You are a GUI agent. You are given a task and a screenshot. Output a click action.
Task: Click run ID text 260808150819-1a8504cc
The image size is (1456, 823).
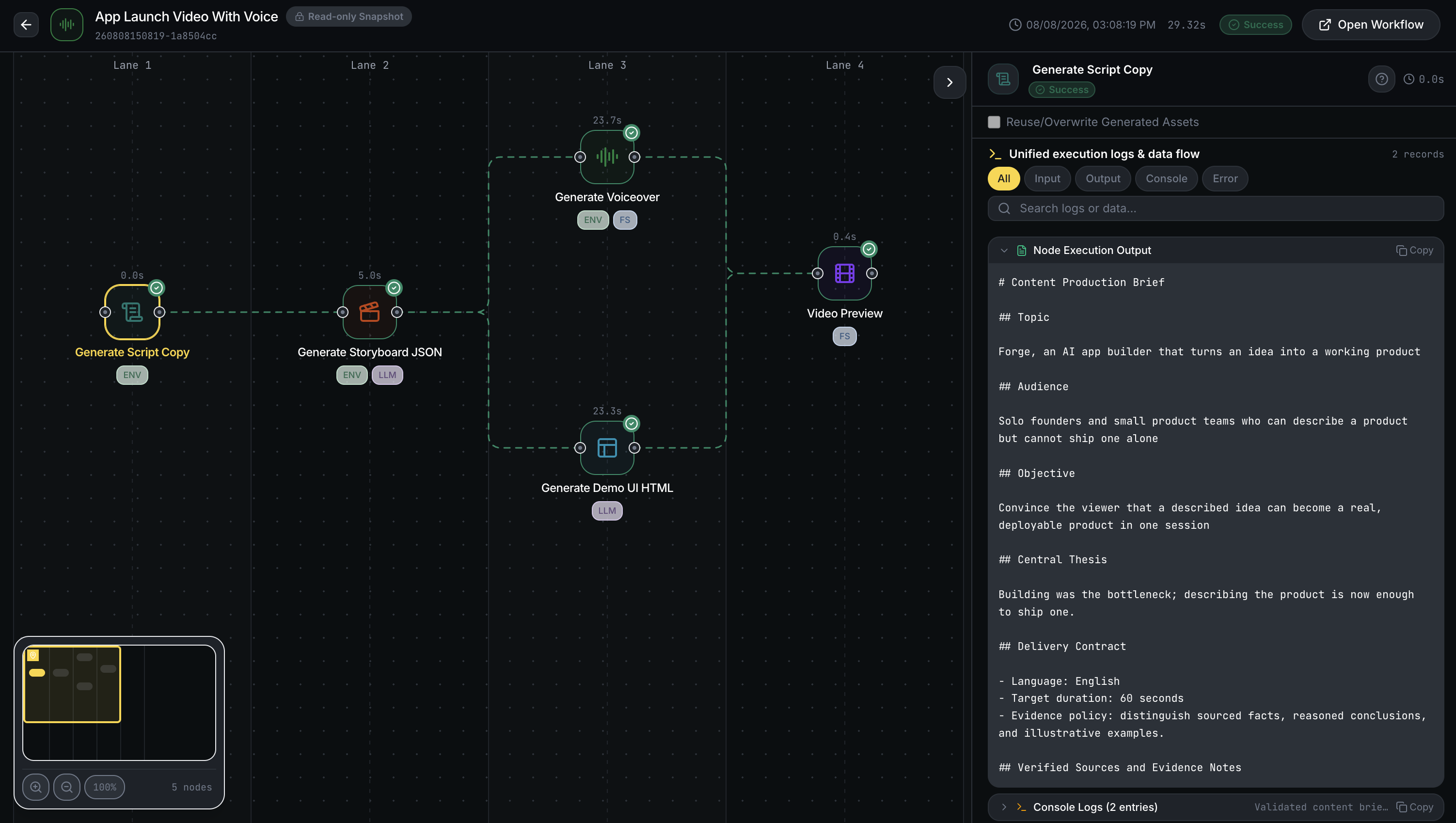[x=156, y=36]
